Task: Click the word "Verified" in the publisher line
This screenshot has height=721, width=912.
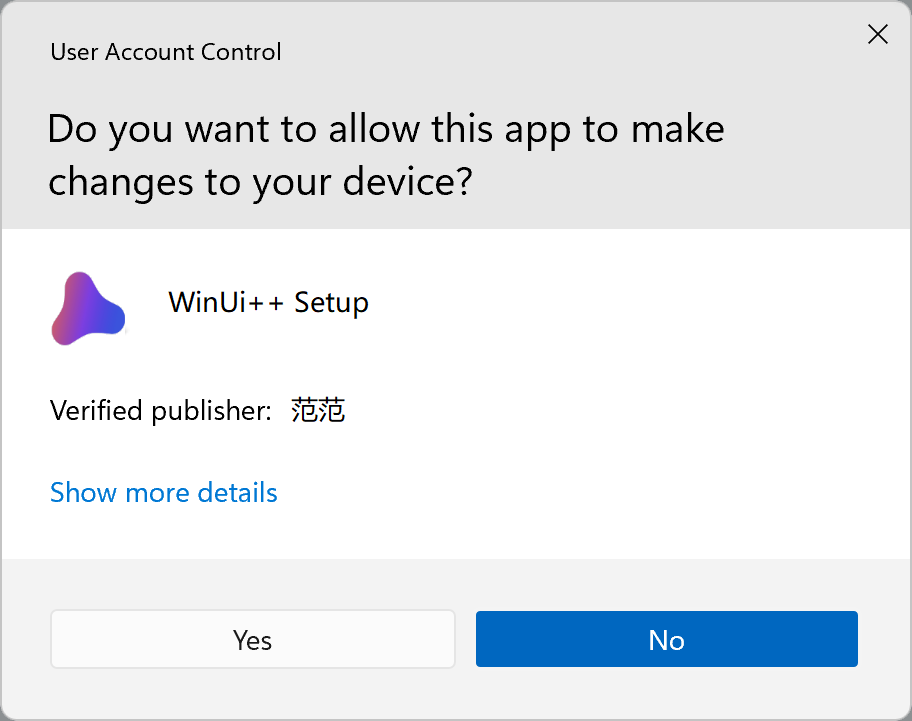Action: pyautogui.click(x=97, y=410)
